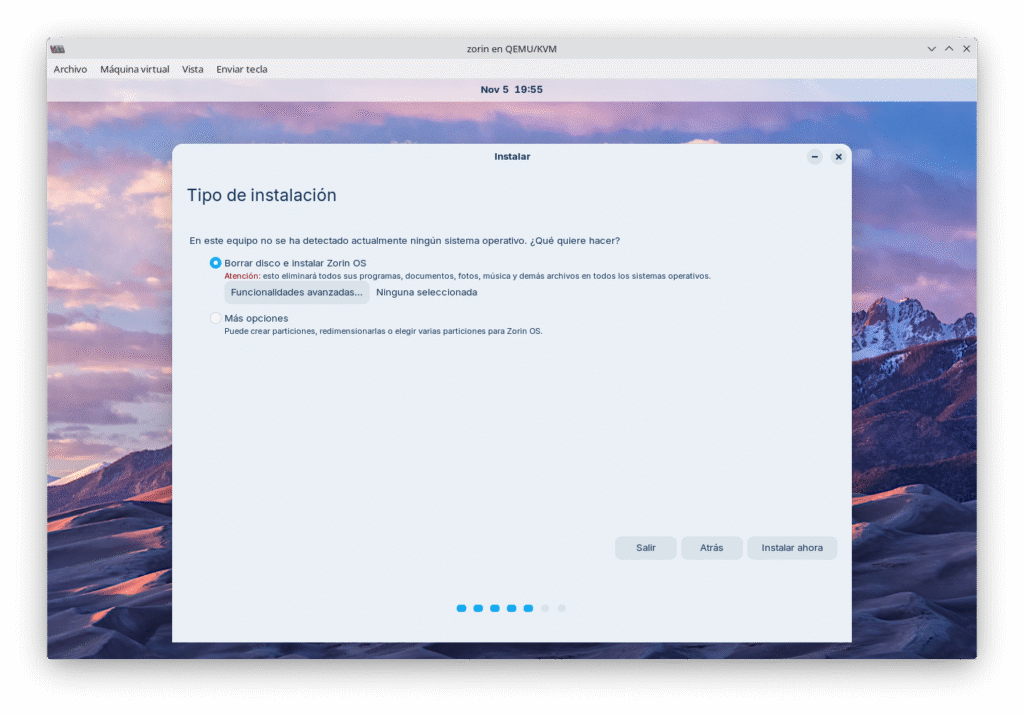Viewport: 1024px width, 715px height.
Task: Open the 'Enviar tecla' menu
Action: (x=242, y=70)
